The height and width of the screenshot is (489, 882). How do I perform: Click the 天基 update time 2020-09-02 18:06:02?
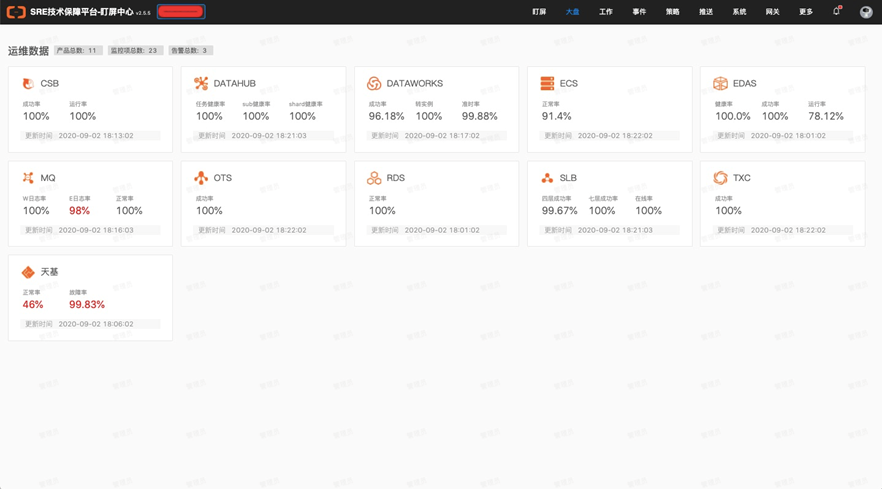(96, 324)
